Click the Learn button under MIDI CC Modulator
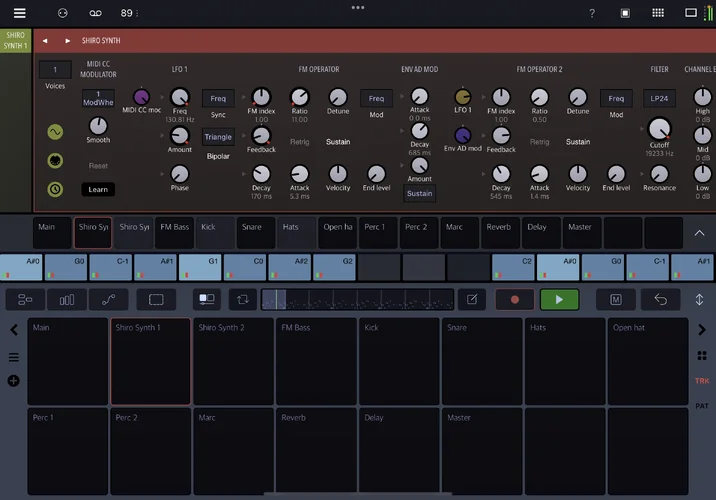 [98, 189]
